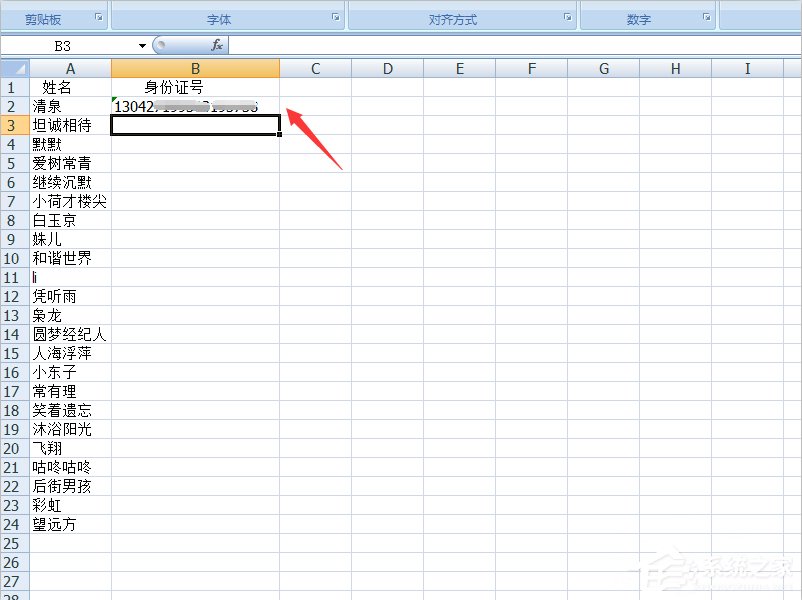
Task: Select the column B header
Action: 195,68
